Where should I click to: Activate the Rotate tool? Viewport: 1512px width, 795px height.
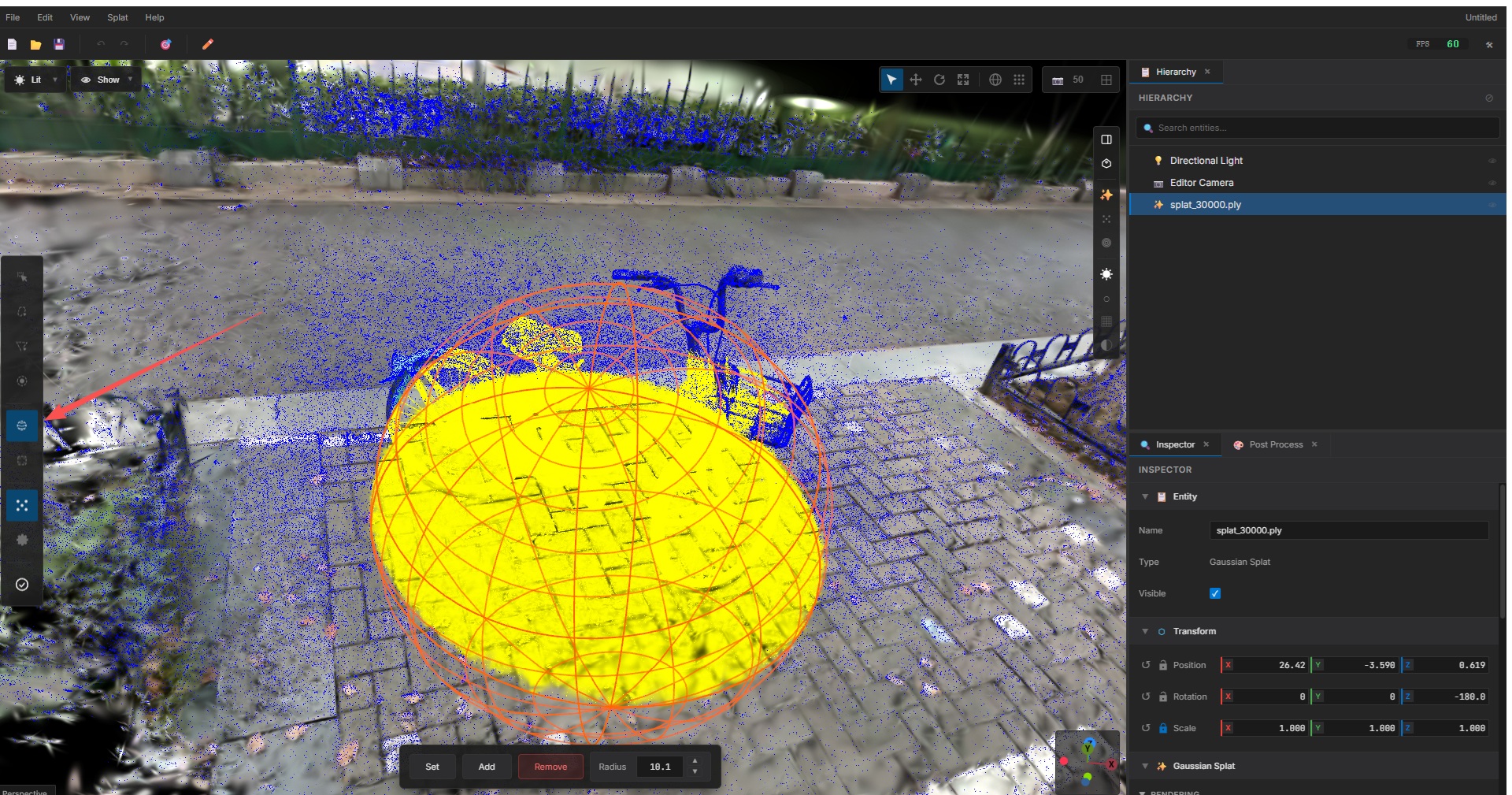point(939,79)
